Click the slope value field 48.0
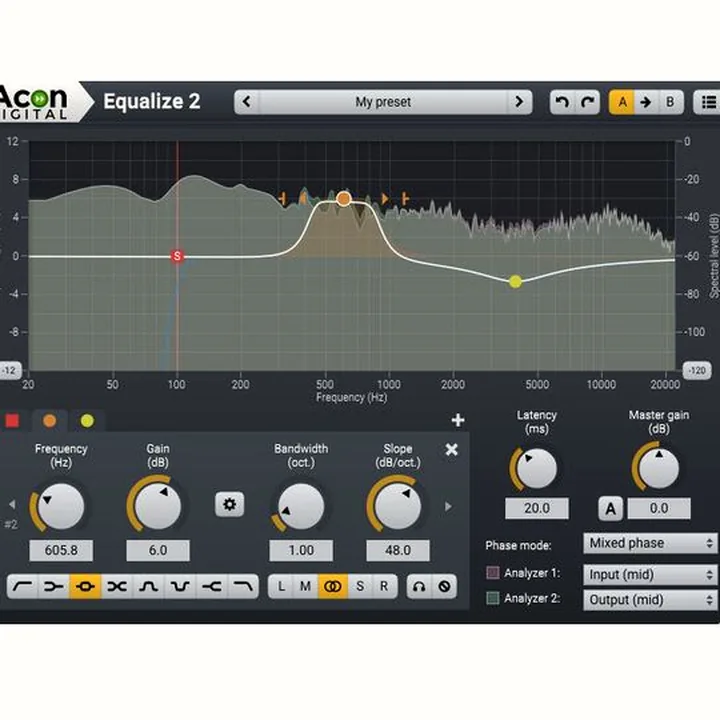 click(x=398, y=550)
